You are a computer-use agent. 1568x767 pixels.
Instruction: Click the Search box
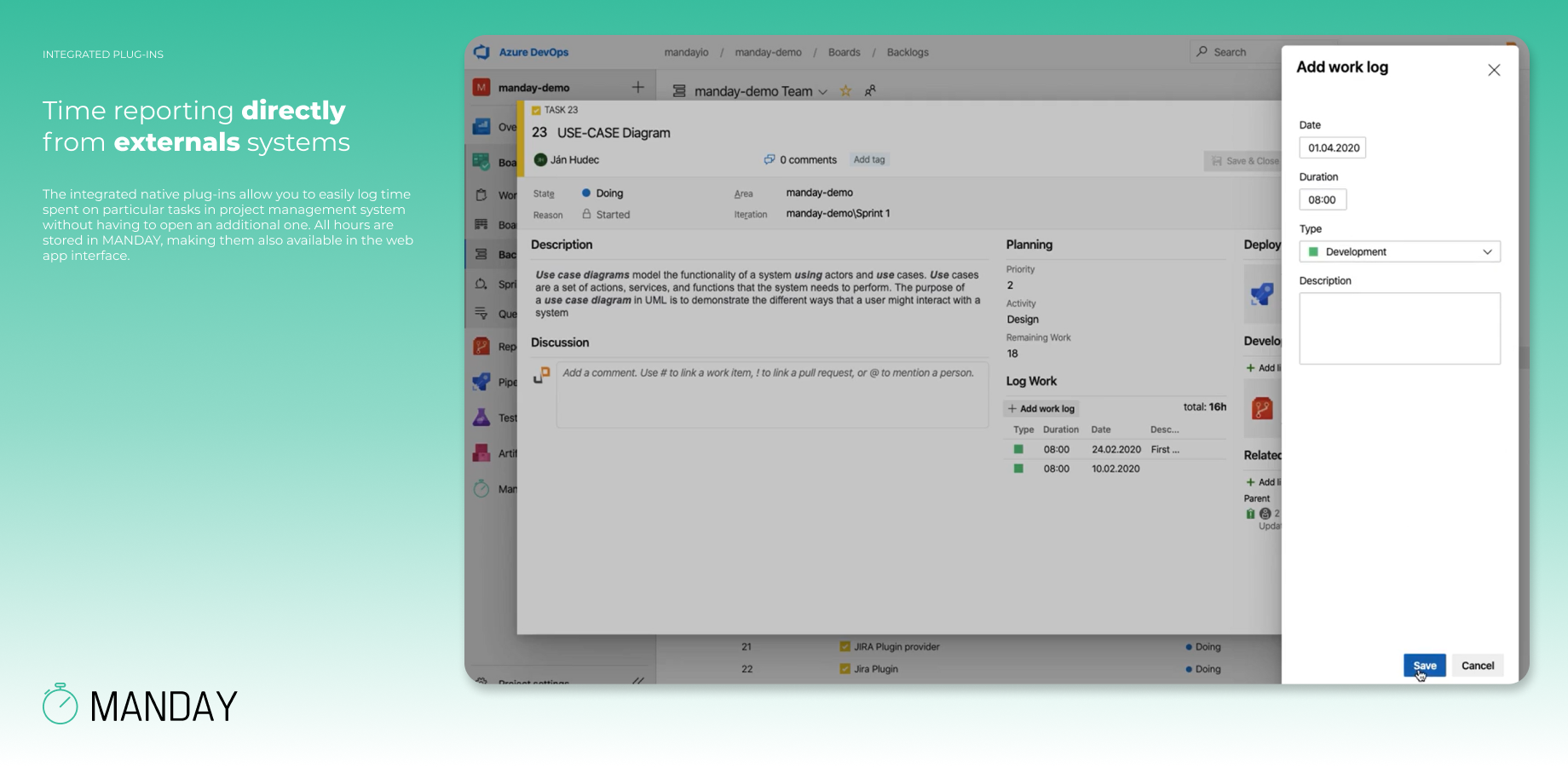(1236, 52)
